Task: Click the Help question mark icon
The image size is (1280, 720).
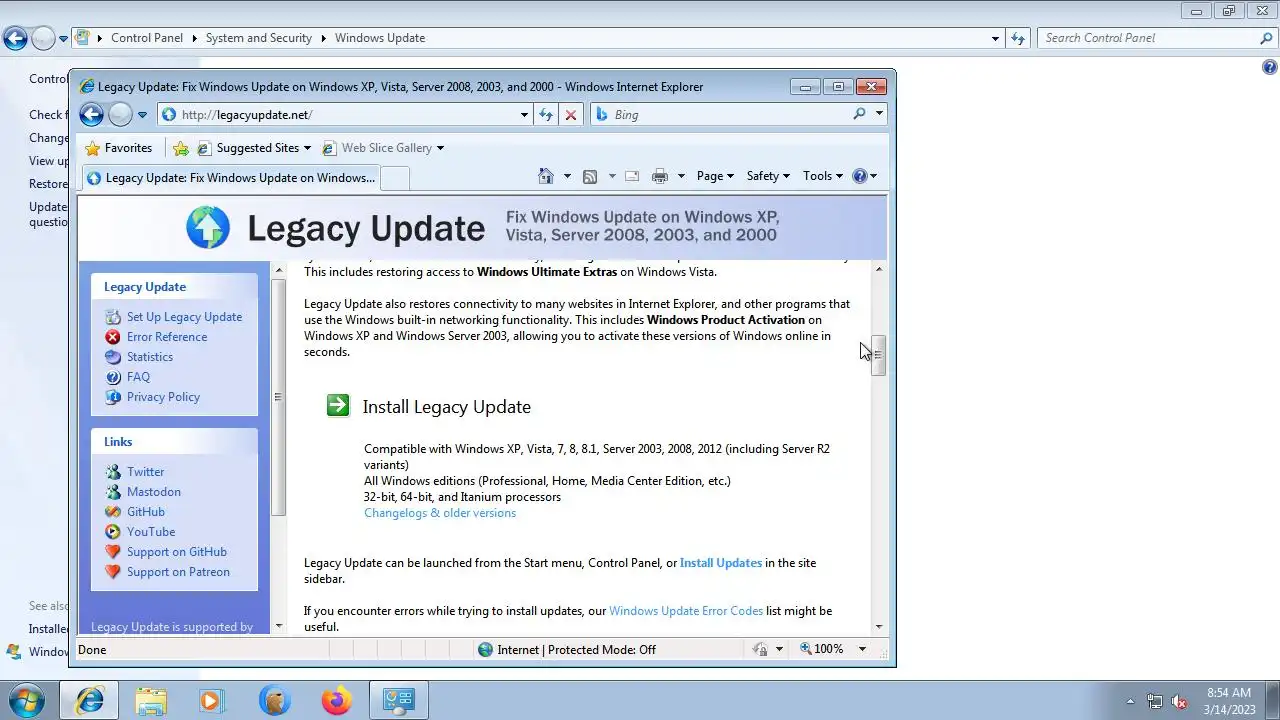Action: click(860, 176)
